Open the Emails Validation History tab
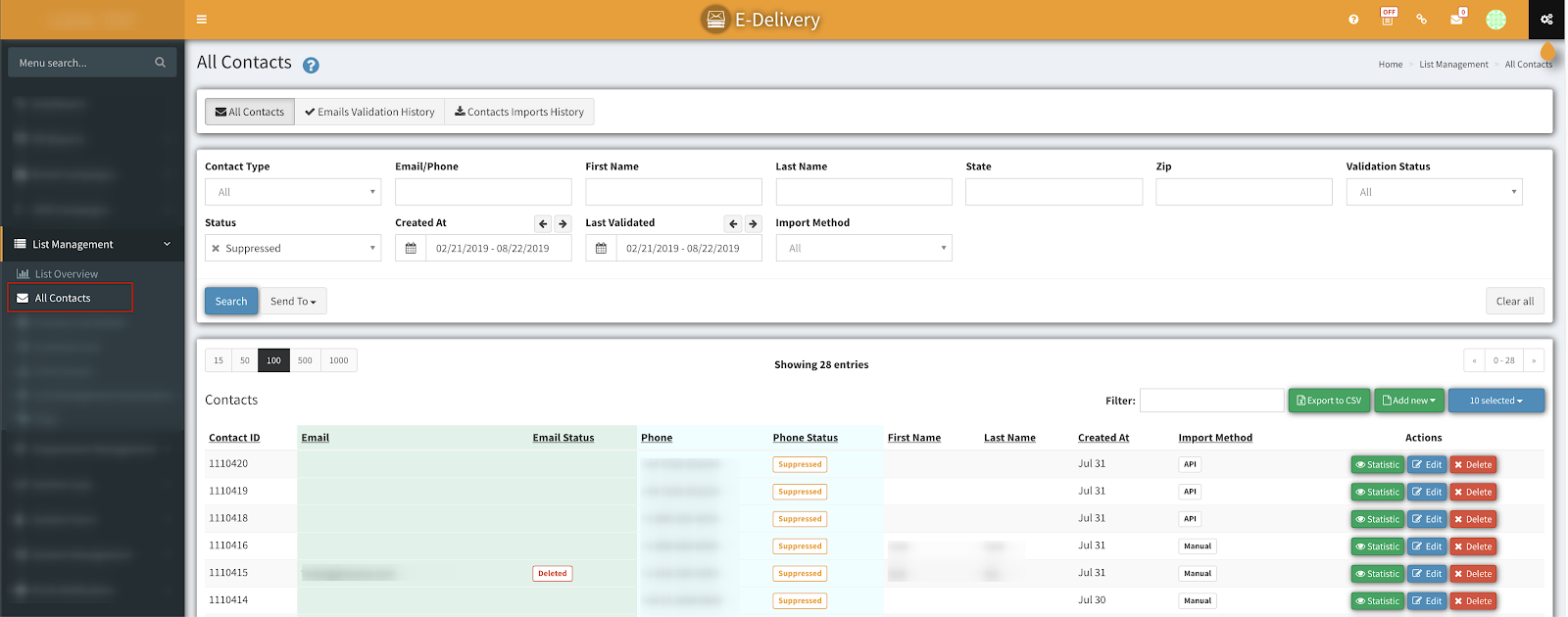Screen dimensions: 1568x617 click(369, 112)
